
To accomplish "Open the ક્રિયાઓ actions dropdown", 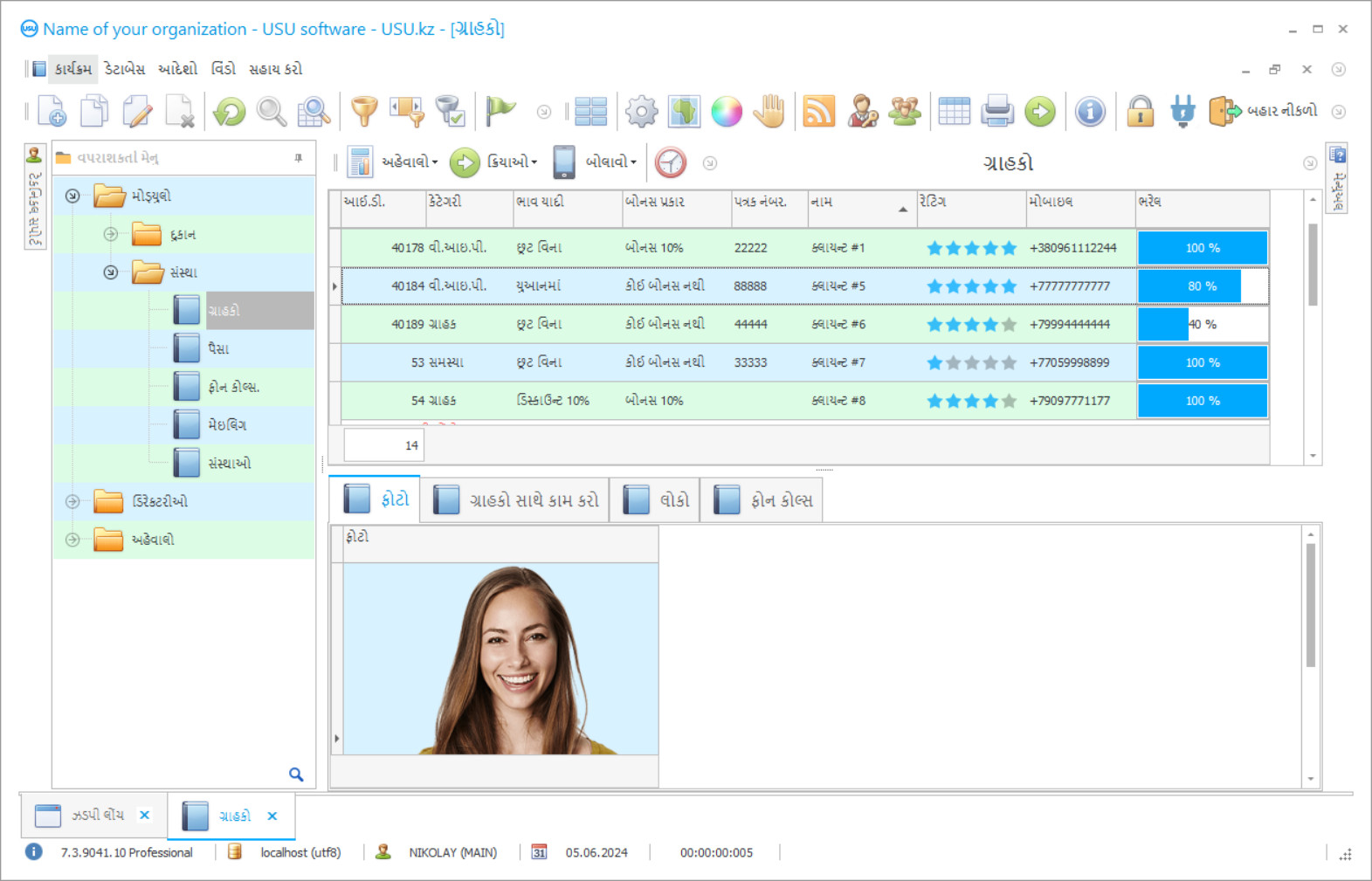I will click(511, 162).
